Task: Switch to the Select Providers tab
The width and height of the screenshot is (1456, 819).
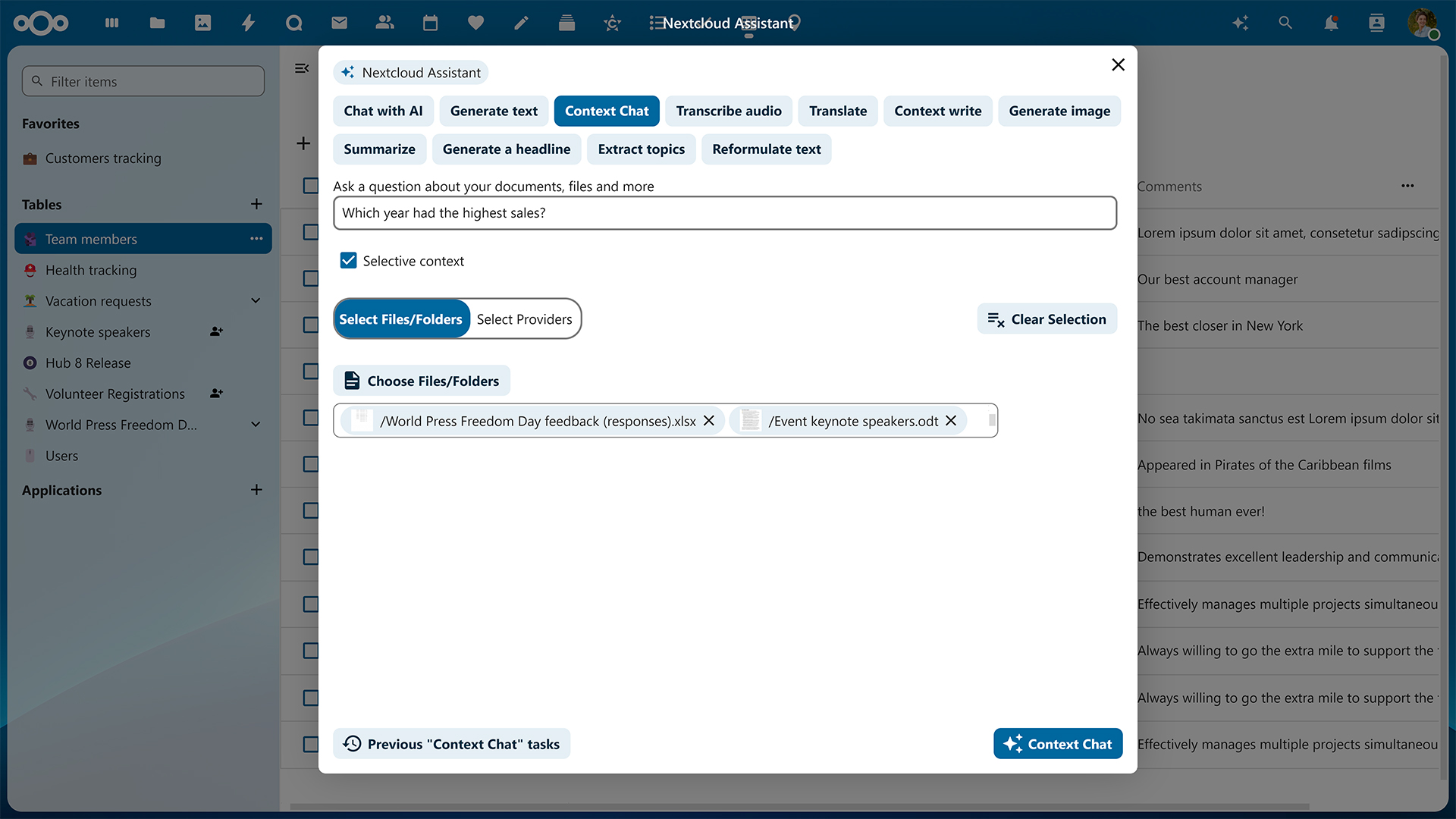Action: pyautogui.click(x=525, y=318)
